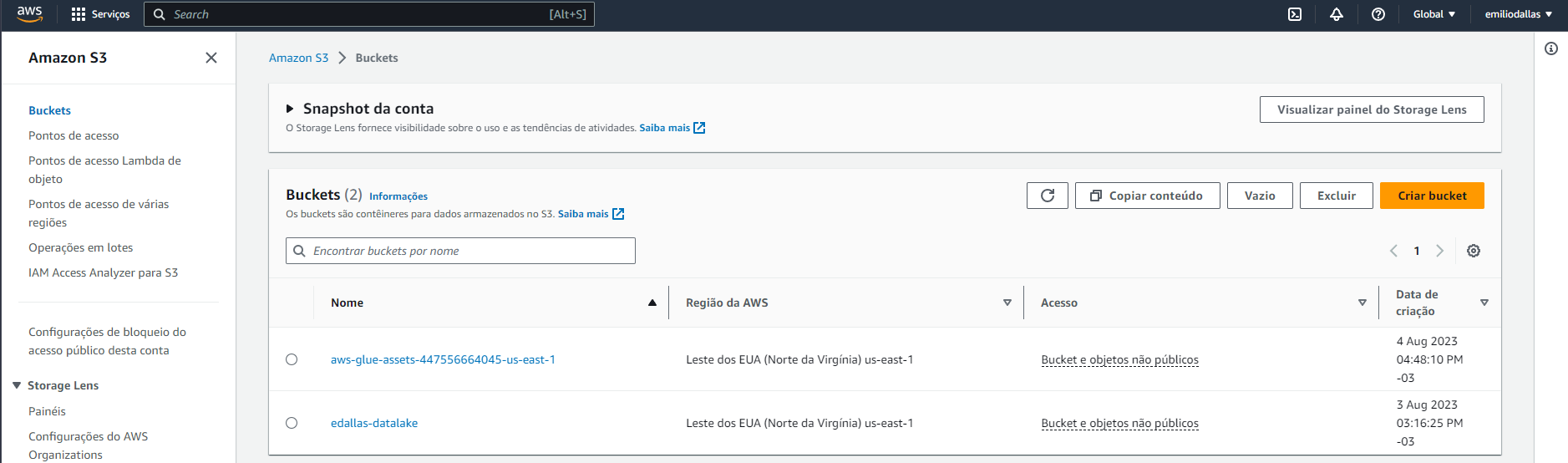Click the Criar bucket button
This screenshot has height=463, width=1568.
[1432, 196]
